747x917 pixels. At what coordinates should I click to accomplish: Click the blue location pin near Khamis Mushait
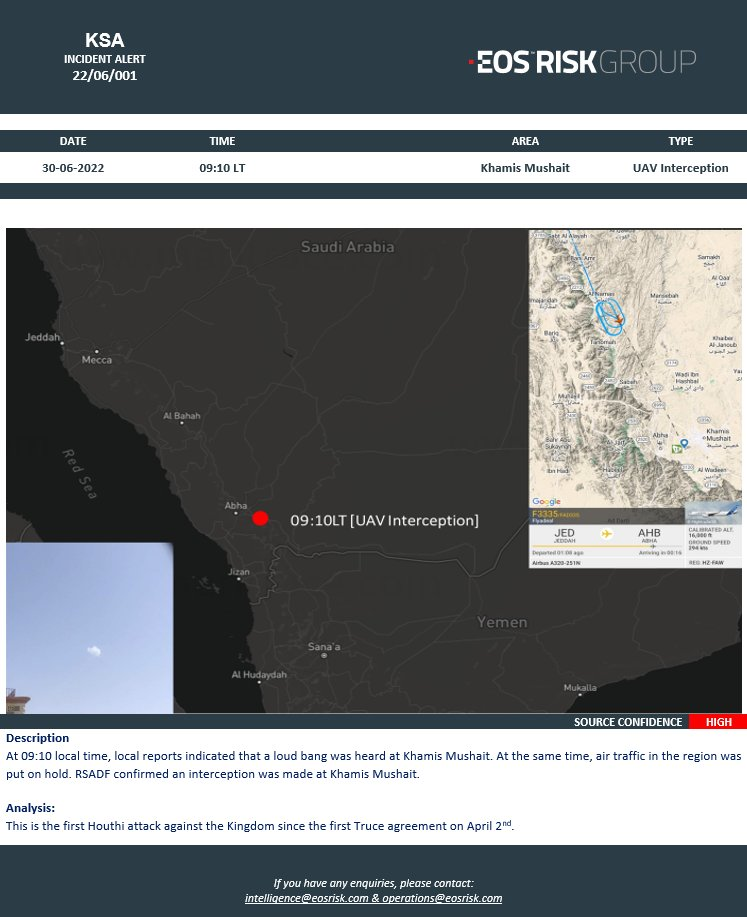point(684,443)
